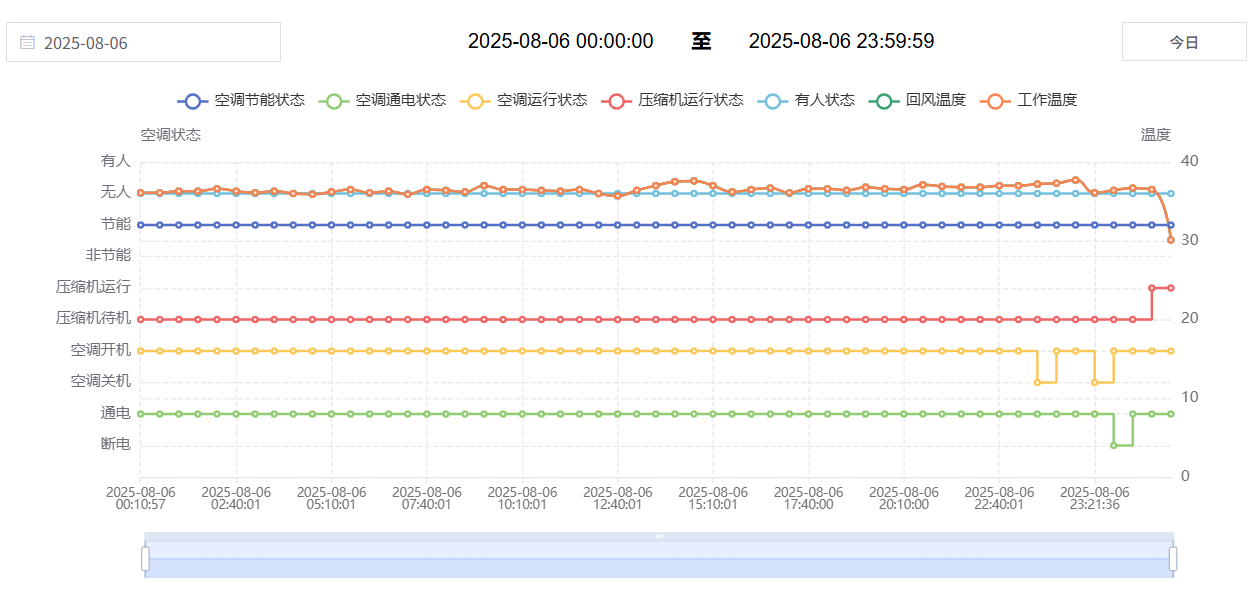
Task: Click the 空调关机 y-axis label
Action: tap(101, 381)
